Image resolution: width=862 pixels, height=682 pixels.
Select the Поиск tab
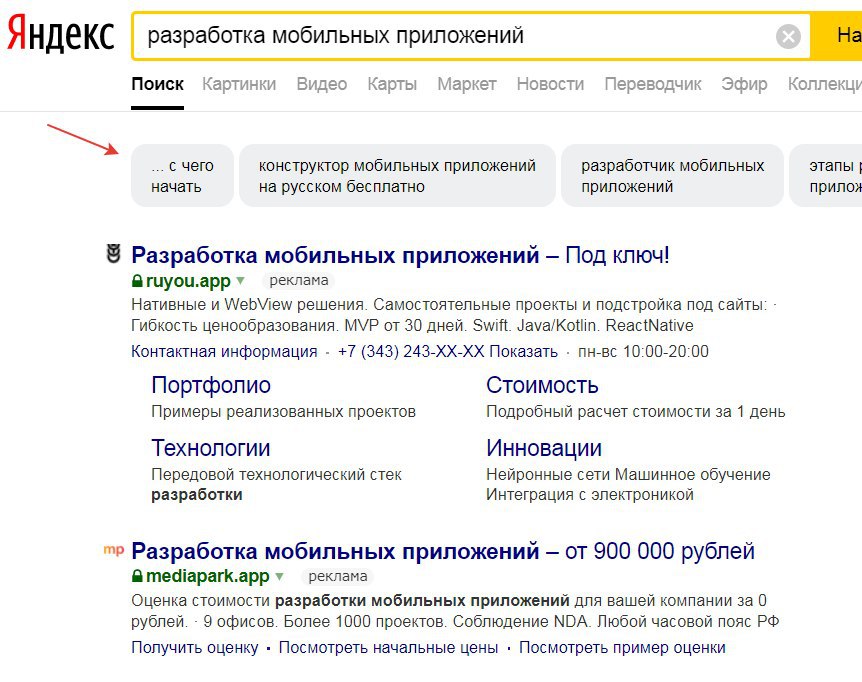pos(157,84)
